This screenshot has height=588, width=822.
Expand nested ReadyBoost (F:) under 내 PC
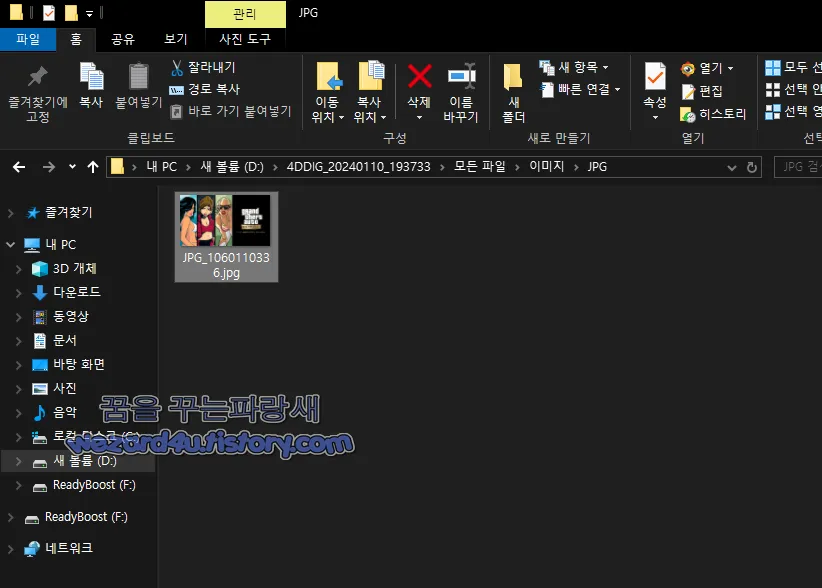(18, 485)
